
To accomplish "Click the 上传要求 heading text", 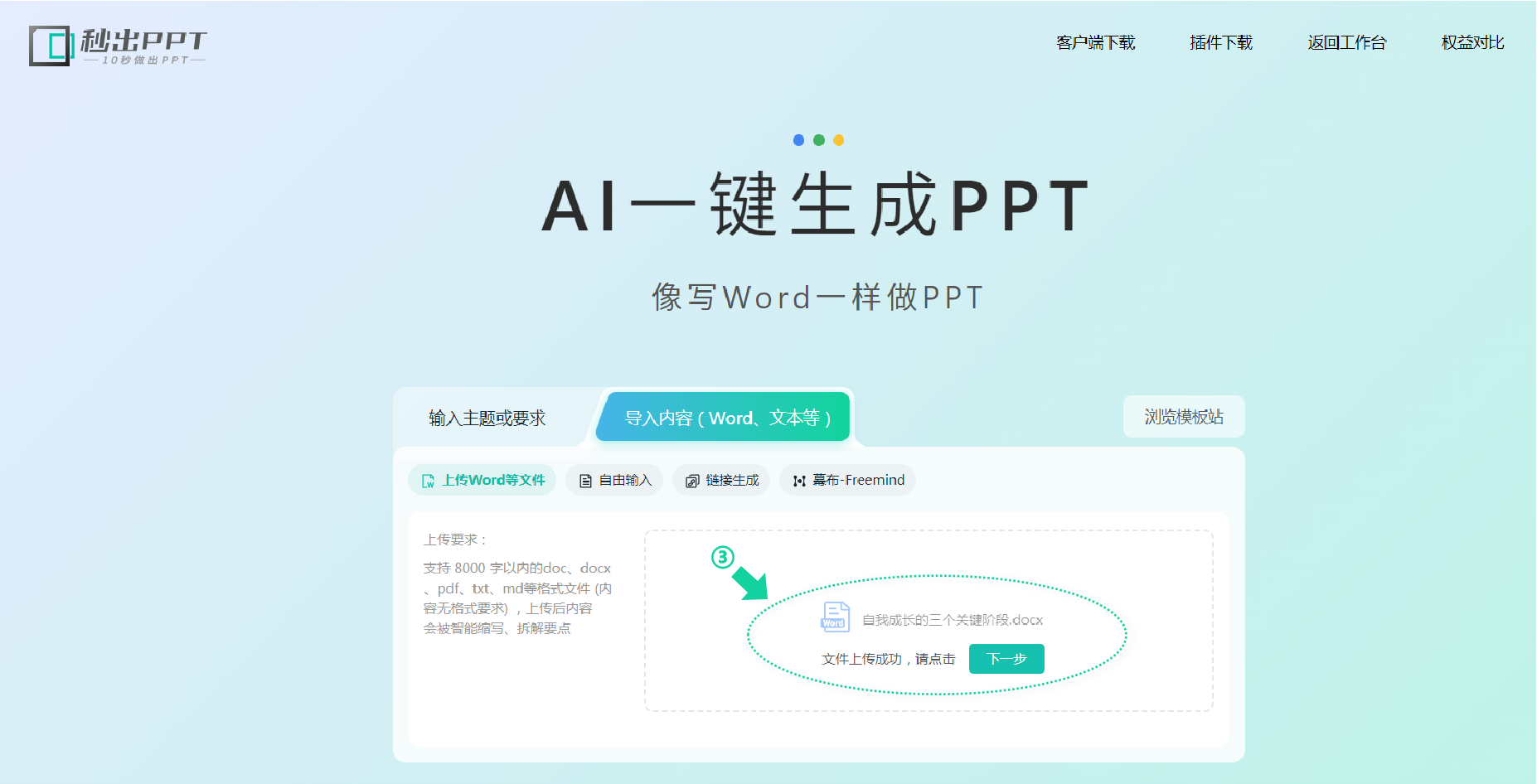I will coord(455,540).
